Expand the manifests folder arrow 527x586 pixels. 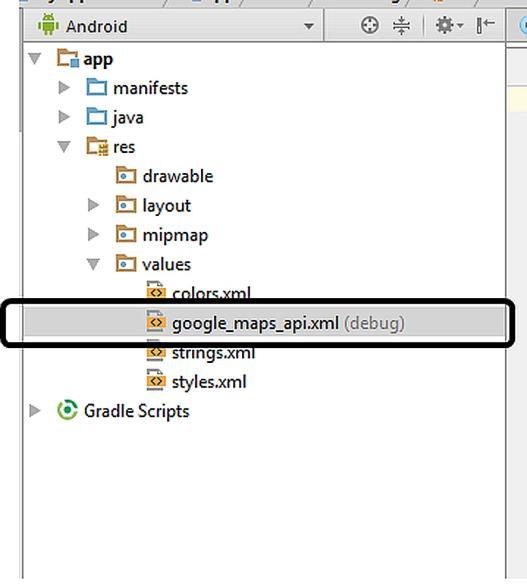(64, 88)
